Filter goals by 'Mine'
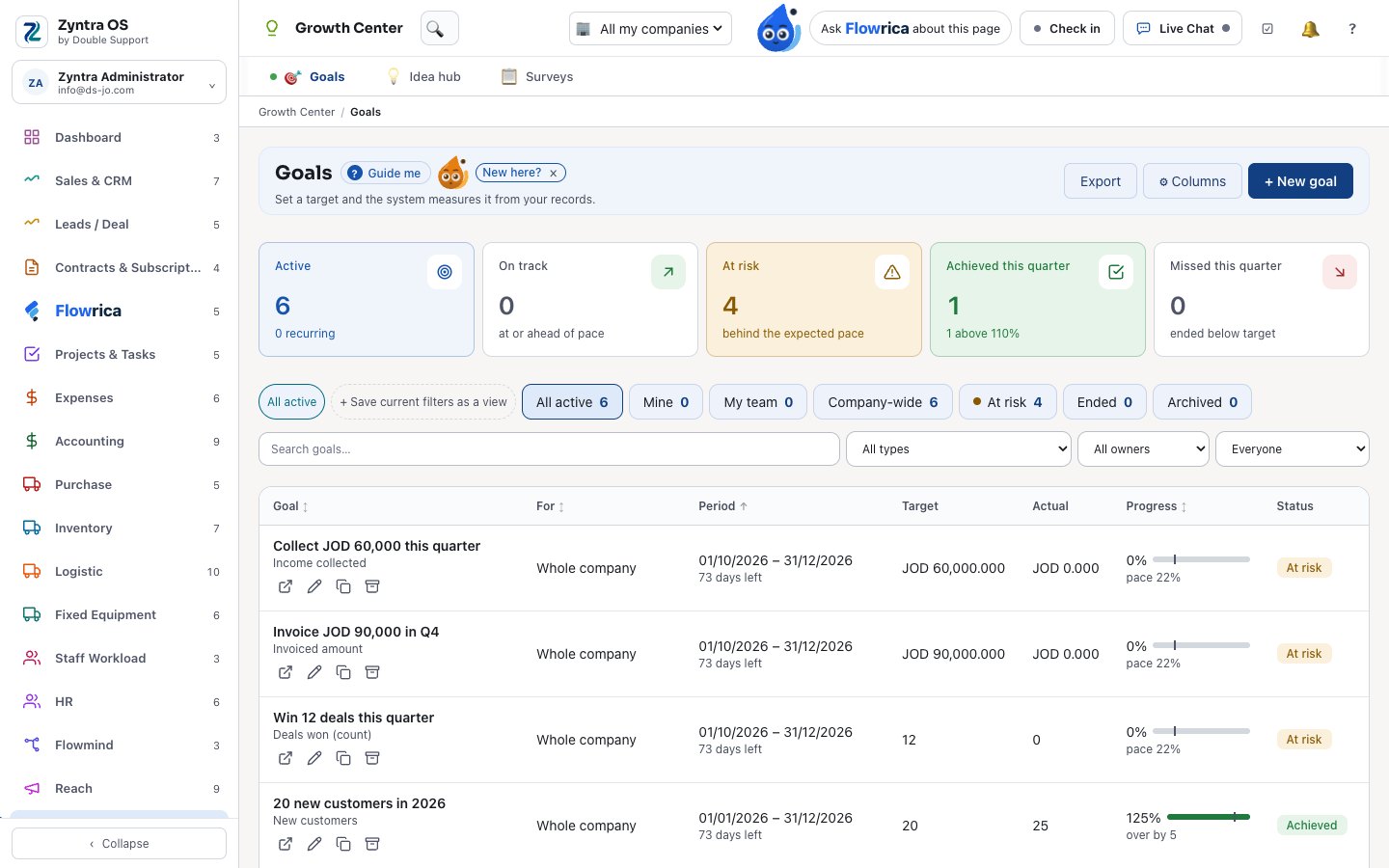The width and height of the screenshot is (1389, 868). coord(666,402)
